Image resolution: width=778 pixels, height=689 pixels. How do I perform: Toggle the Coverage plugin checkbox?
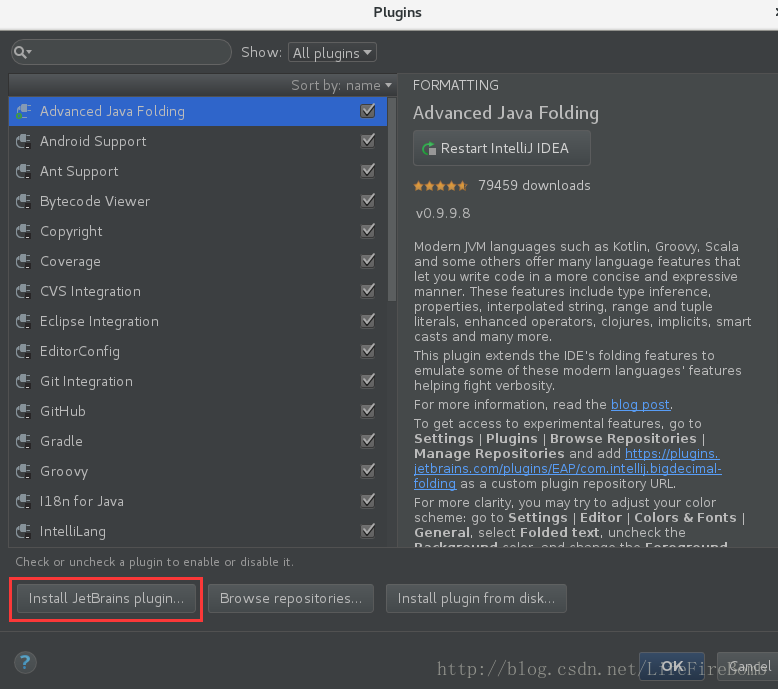coord(368,261)
